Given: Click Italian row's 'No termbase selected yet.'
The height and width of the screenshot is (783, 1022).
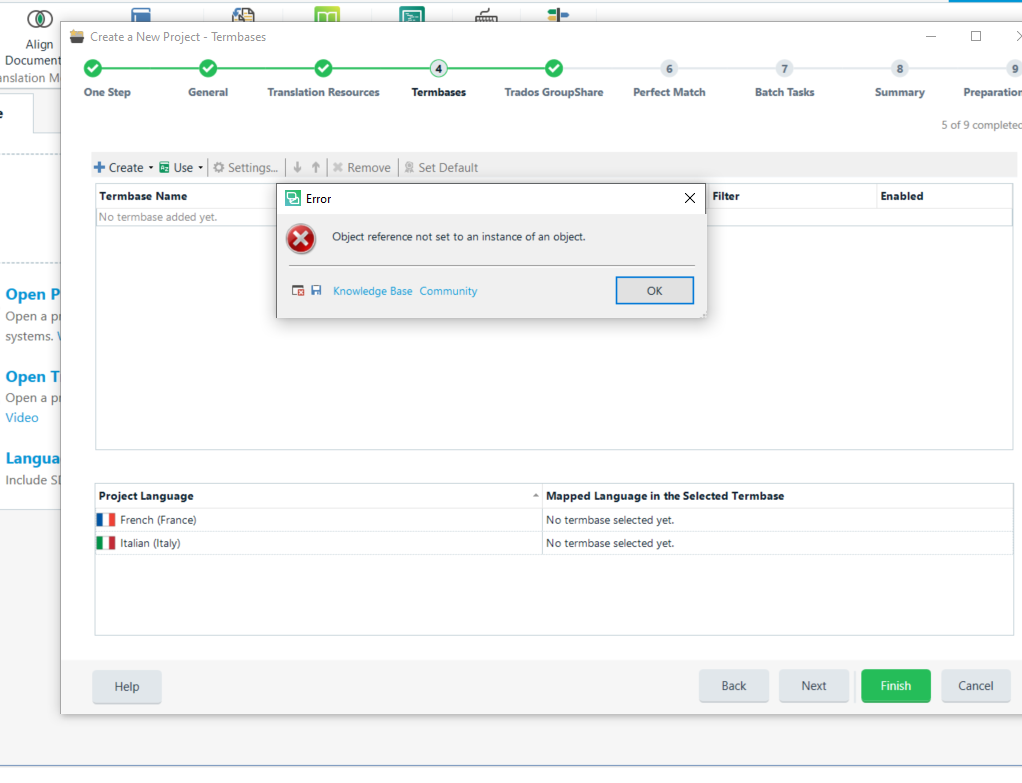Looking at the screenshot, I should click(610, 544).
